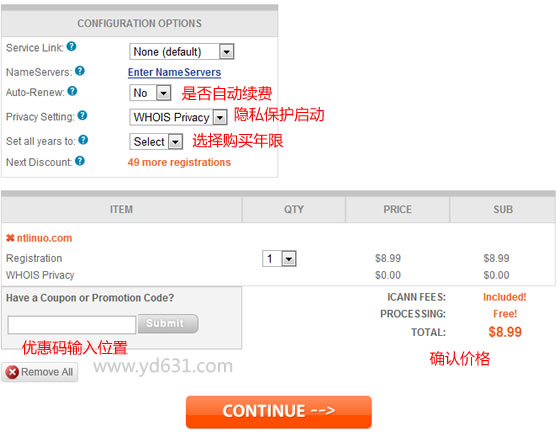Click help icon beside NameServers label
This screenshot has height=432, width=560.
pyautogui.click(x=80, y=71)
